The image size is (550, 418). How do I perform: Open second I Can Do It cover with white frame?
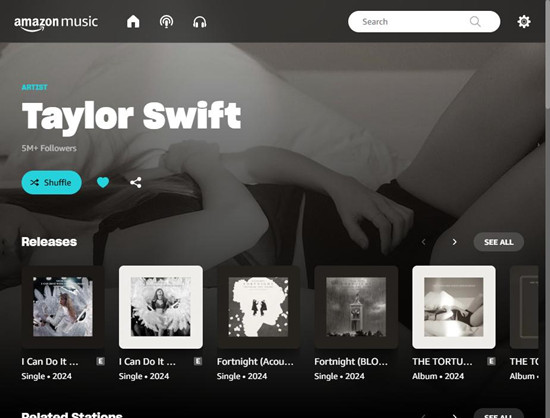[161, 307]
